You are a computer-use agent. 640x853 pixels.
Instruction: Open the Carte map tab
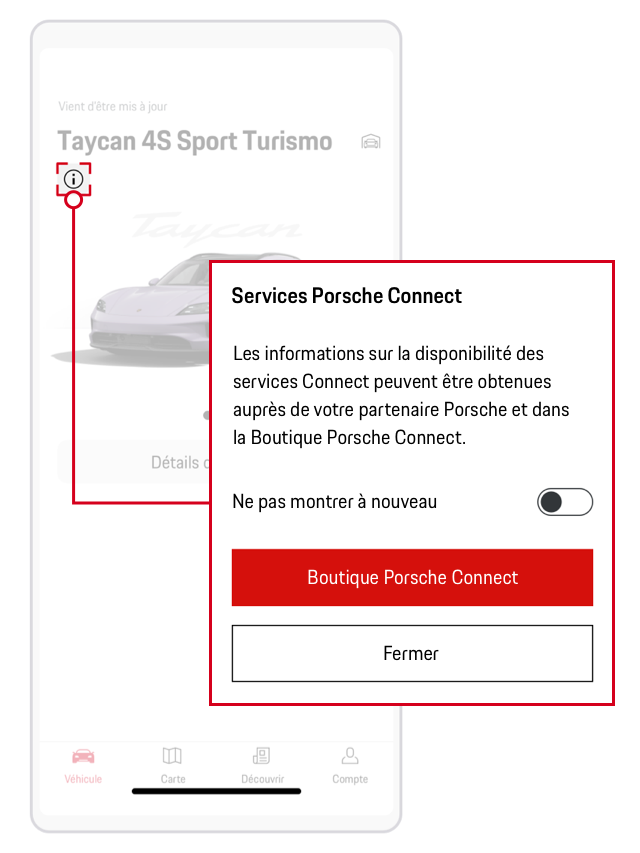pyautogui.click(x=172, y=765)
